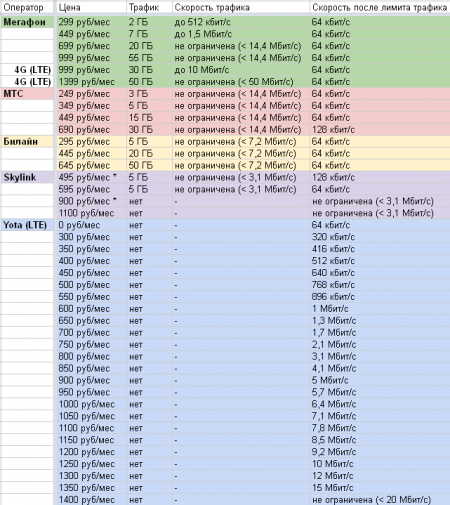Click the Билайн operator cell

click(x=27, y=141)
